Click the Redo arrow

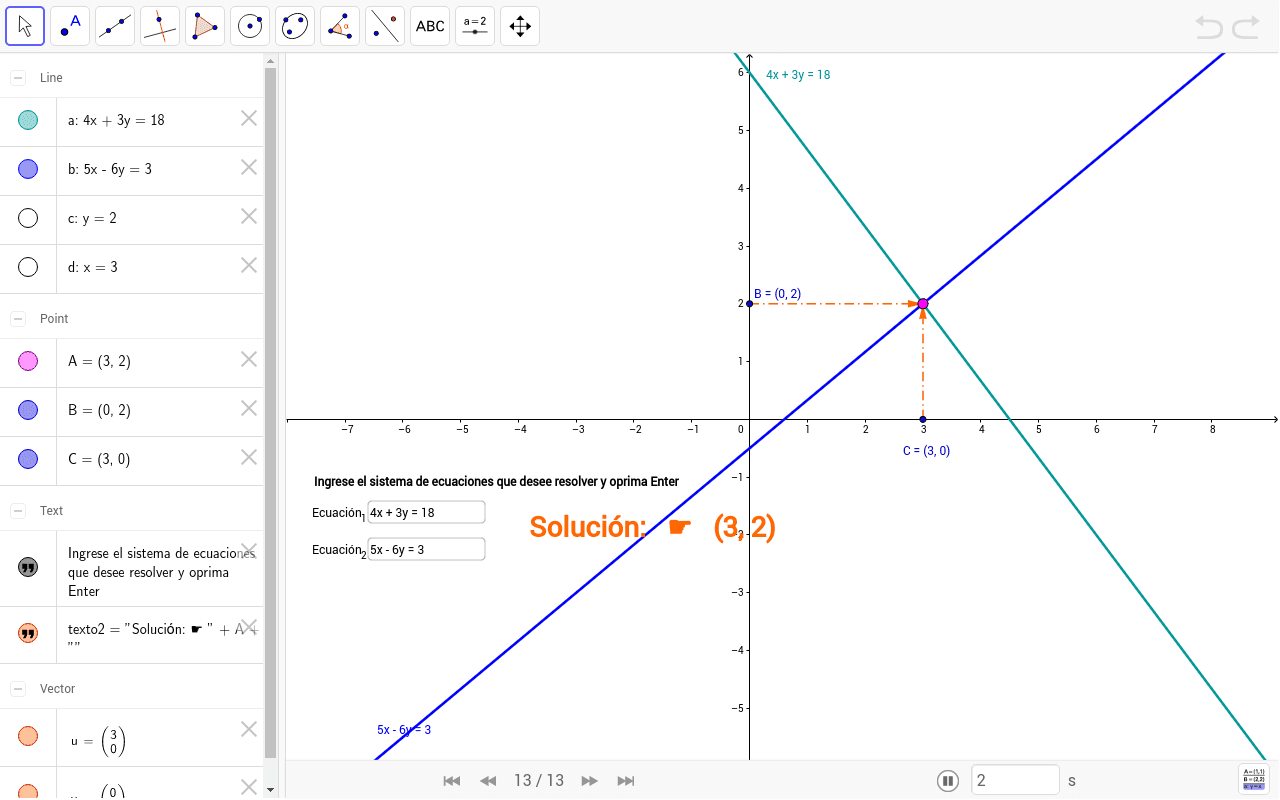[1246, 27]
